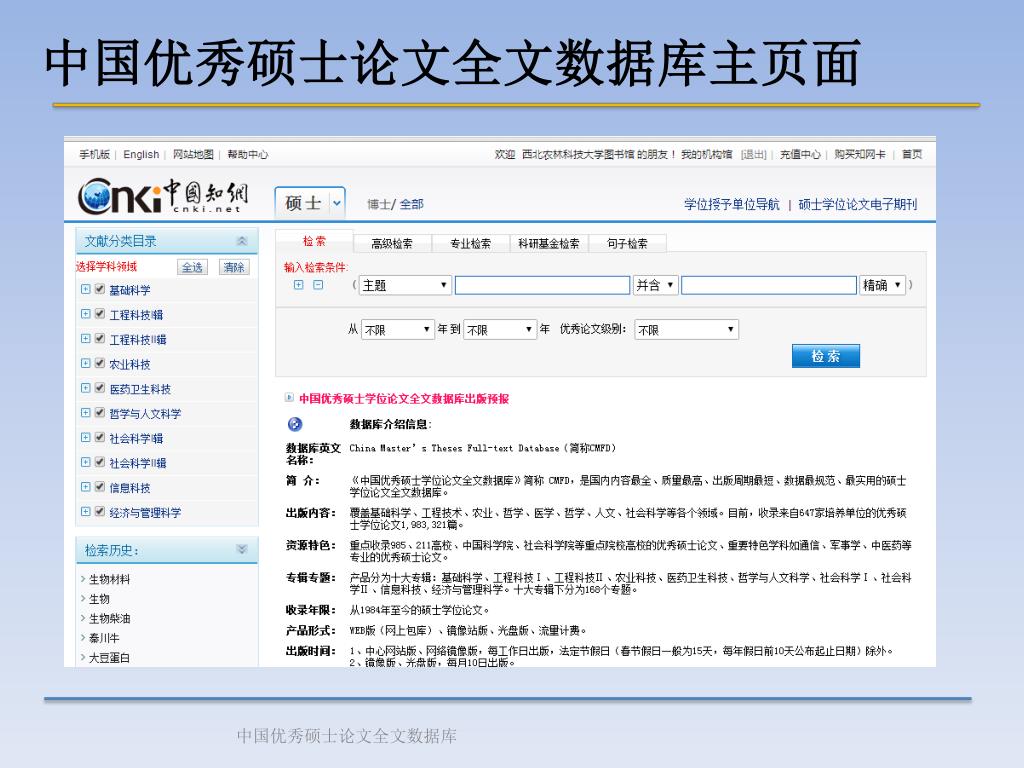Screen dimensions: 1024x768
Task: Open the 购买知网卡 link
Action: [860, 154]
